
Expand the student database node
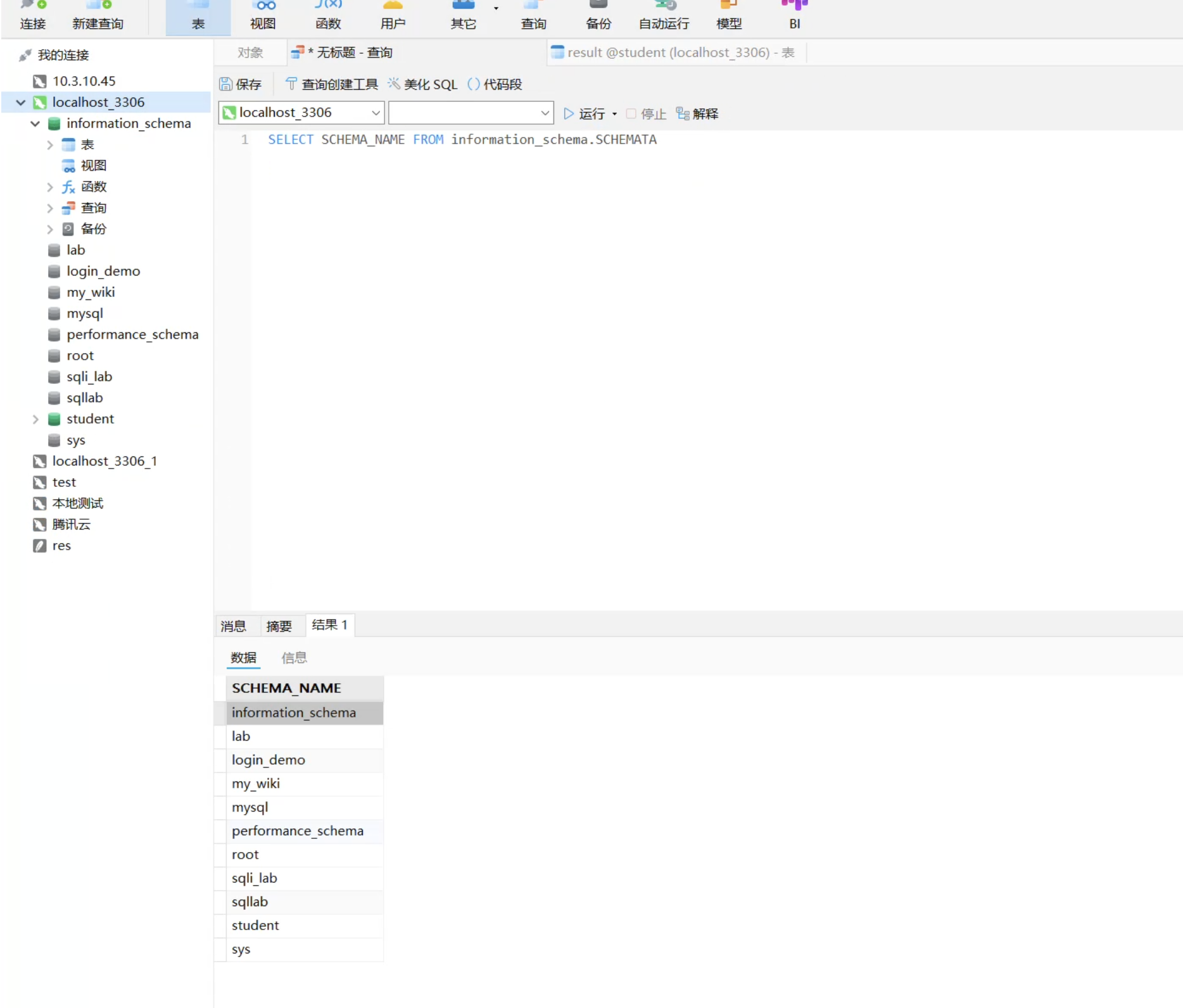click(35, 419)
